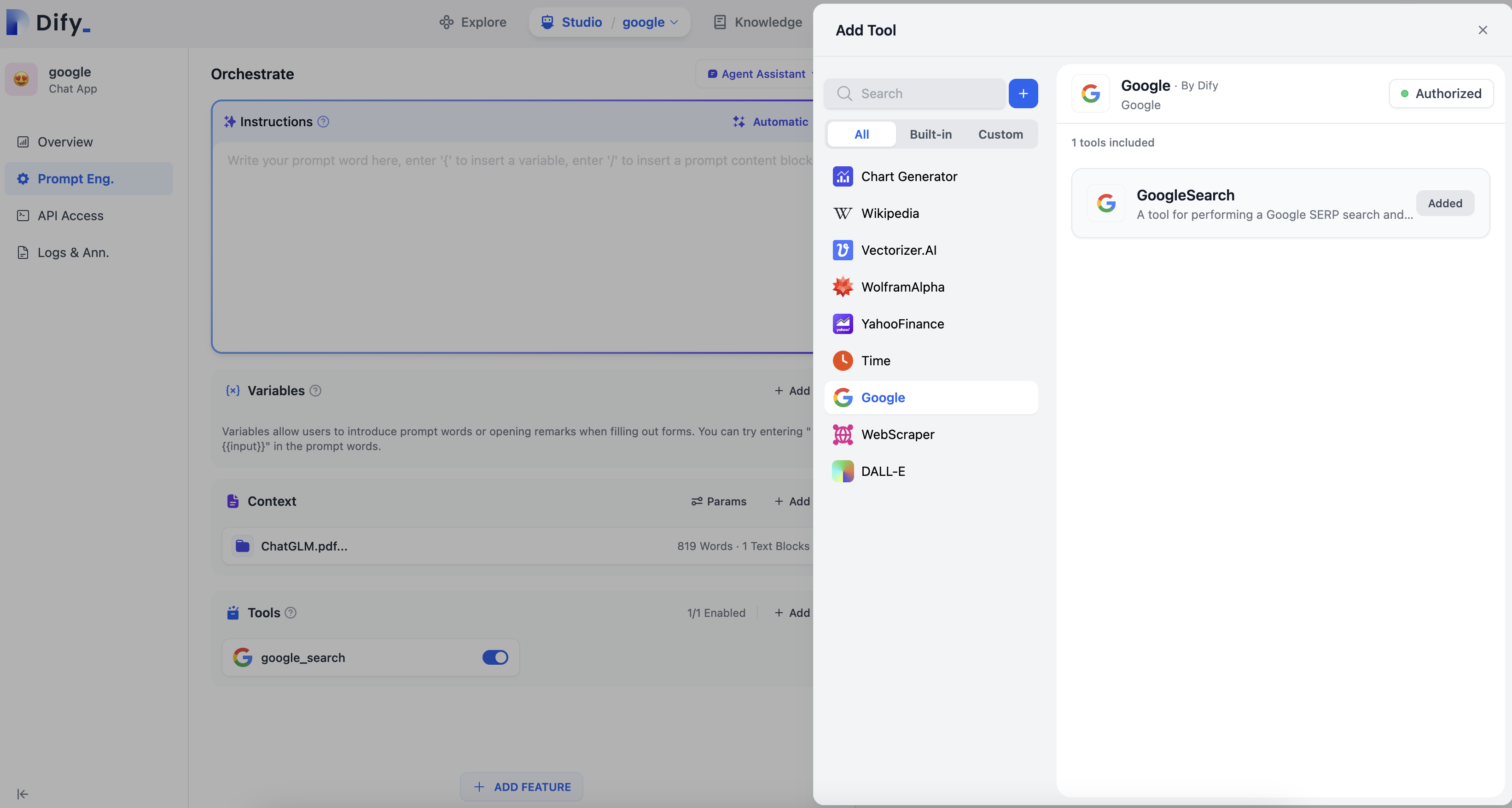Open the Vectorizer.AI tool entry
The image size is (1512, 808).
coord(899,250)
